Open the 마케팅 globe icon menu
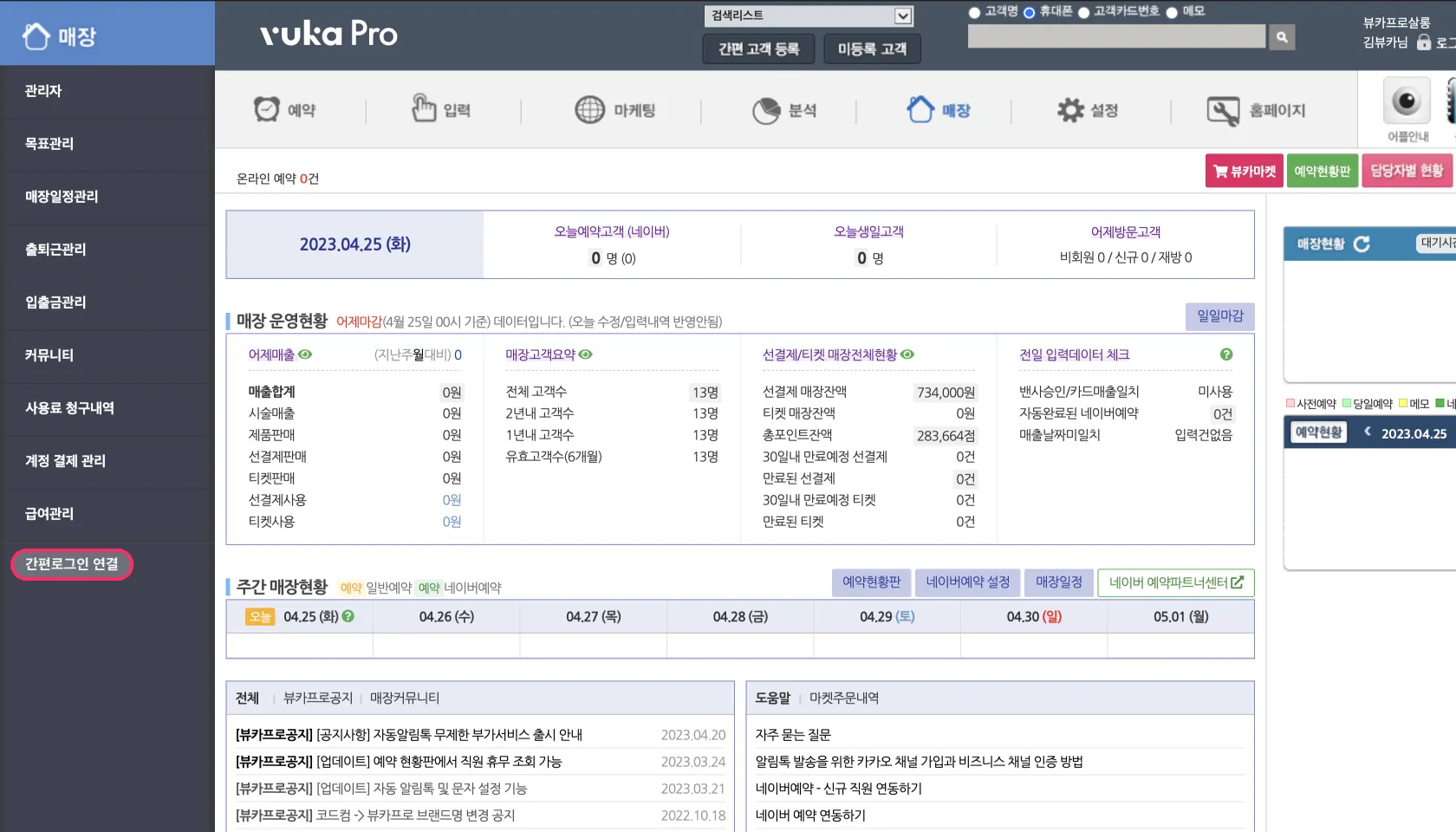The width and height of the screenshot is (1456, 832). pos(590,110)
